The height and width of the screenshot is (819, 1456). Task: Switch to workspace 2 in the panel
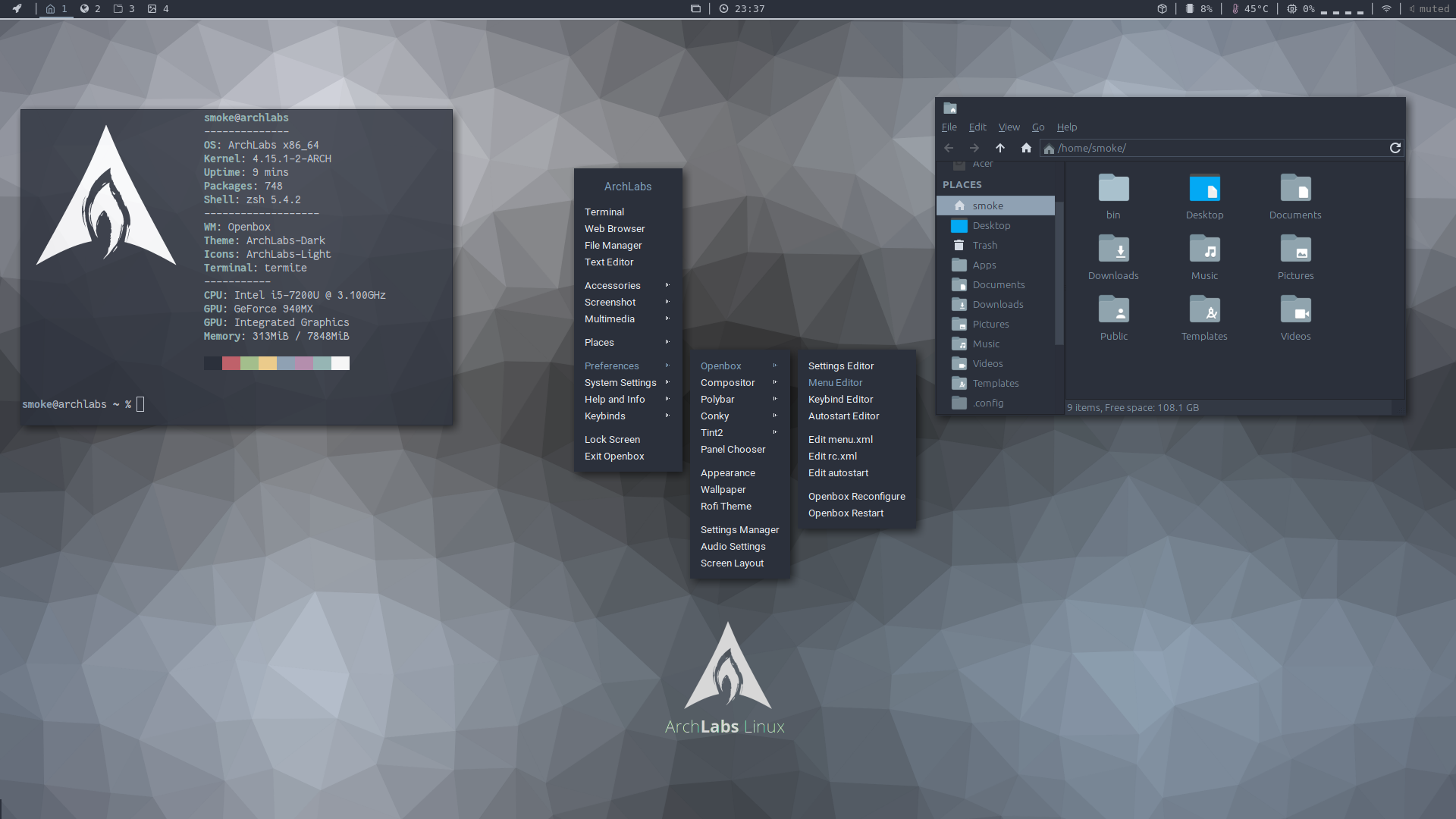[89, 8]
